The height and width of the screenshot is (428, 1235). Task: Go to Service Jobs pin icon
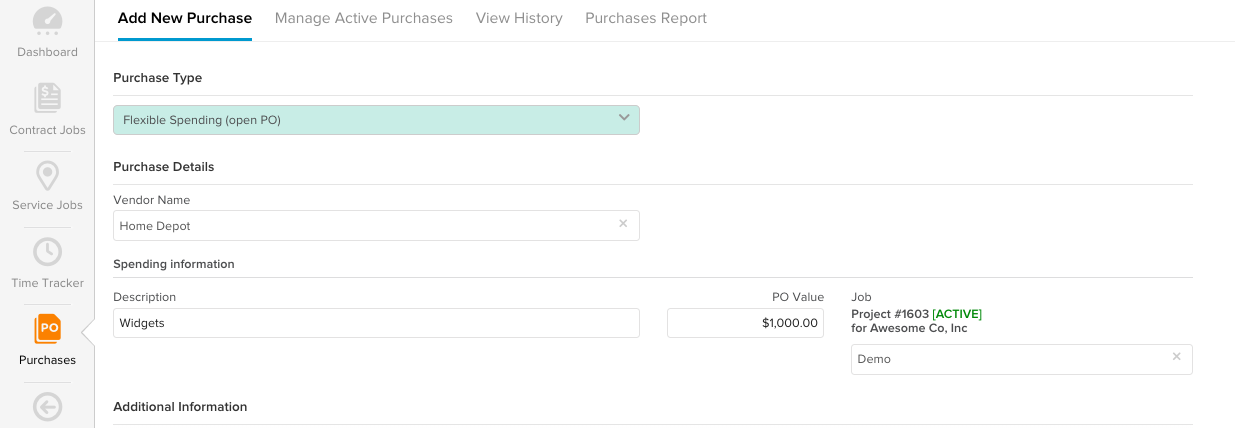[47, 176]
